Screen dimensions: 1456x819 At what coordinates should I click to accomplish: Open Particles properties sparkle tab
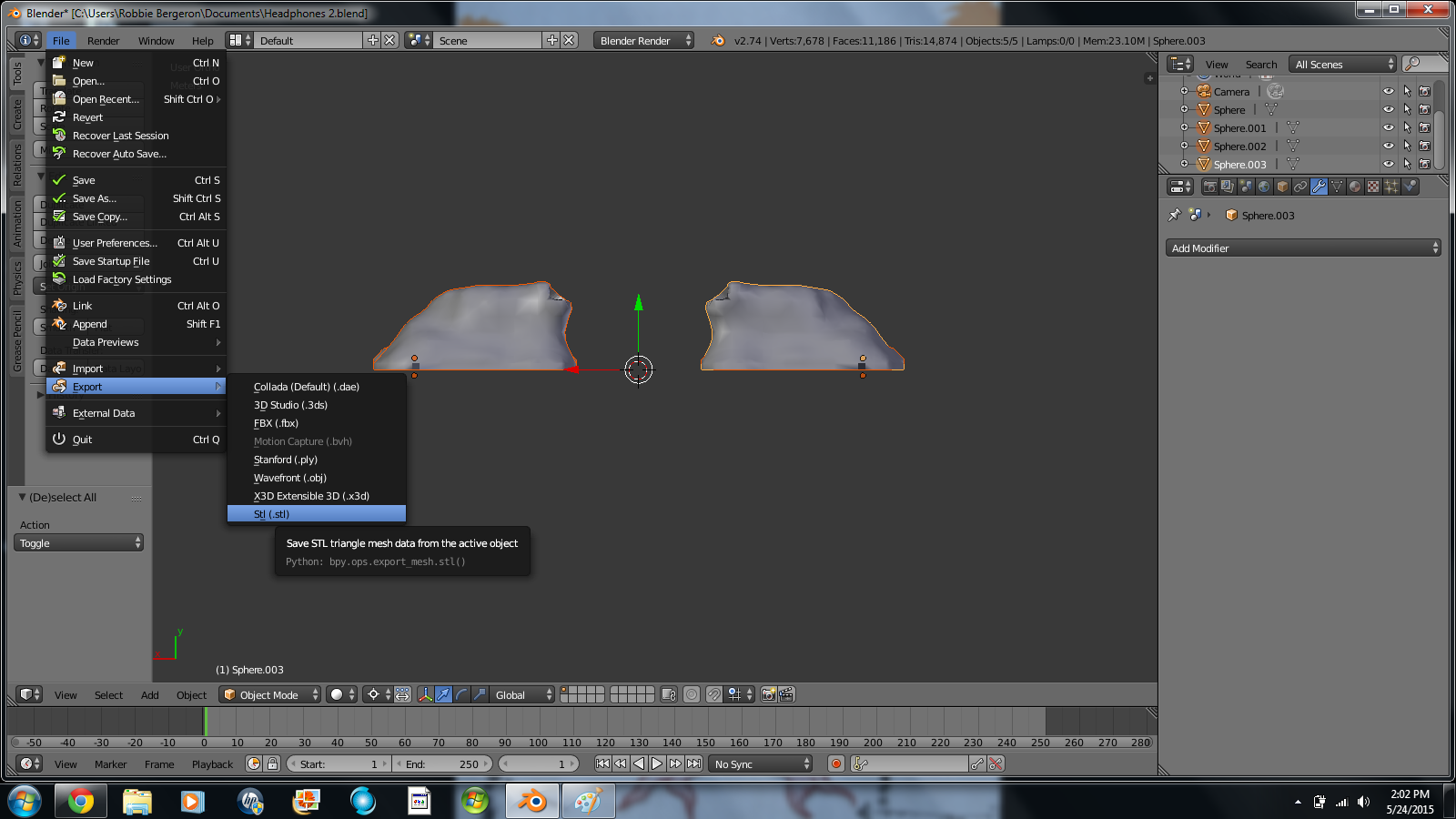[x=1391, y=187]
